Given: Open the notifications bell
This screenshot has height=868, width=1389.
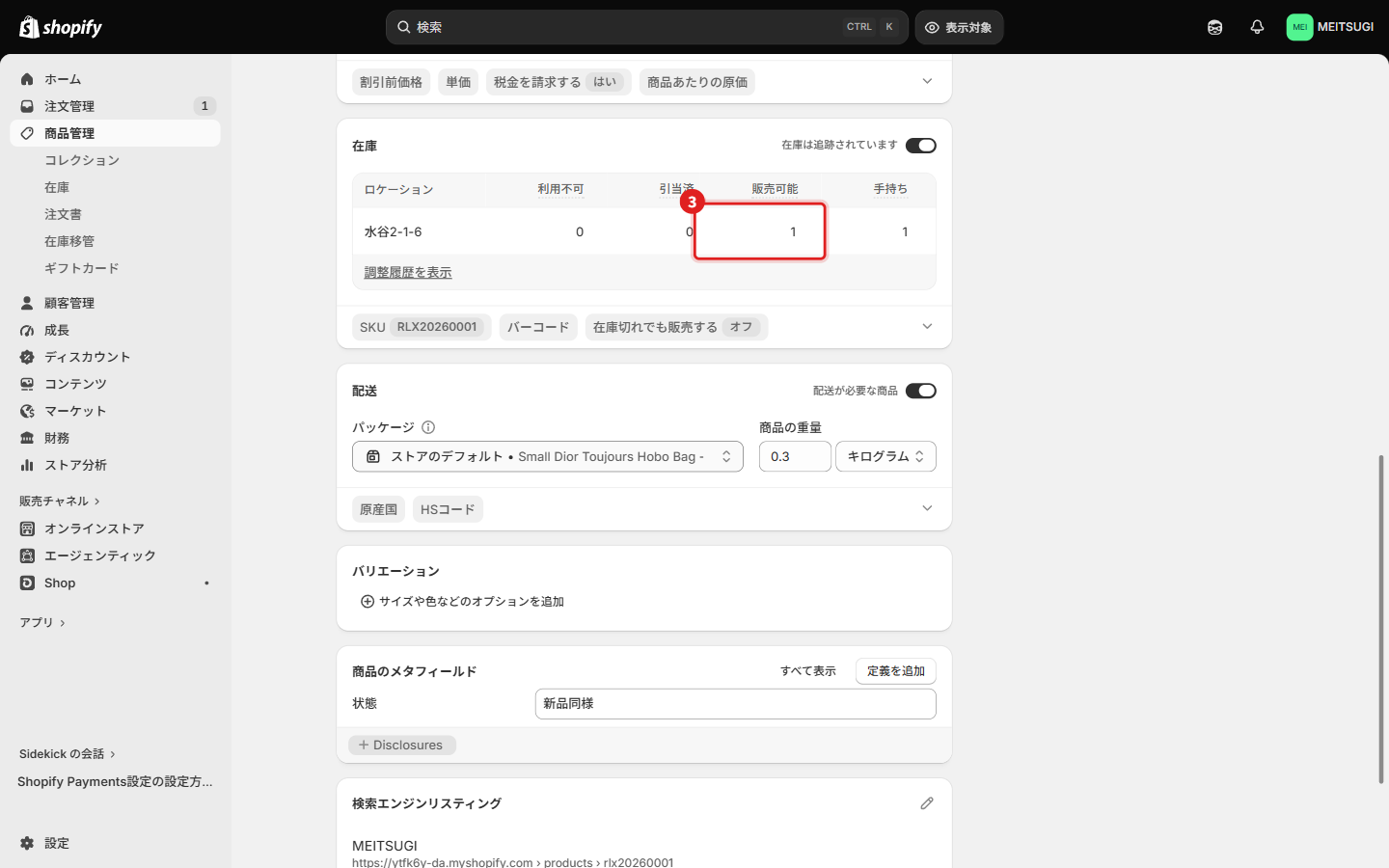Looking at the screenshot, I should point(1257,27).
